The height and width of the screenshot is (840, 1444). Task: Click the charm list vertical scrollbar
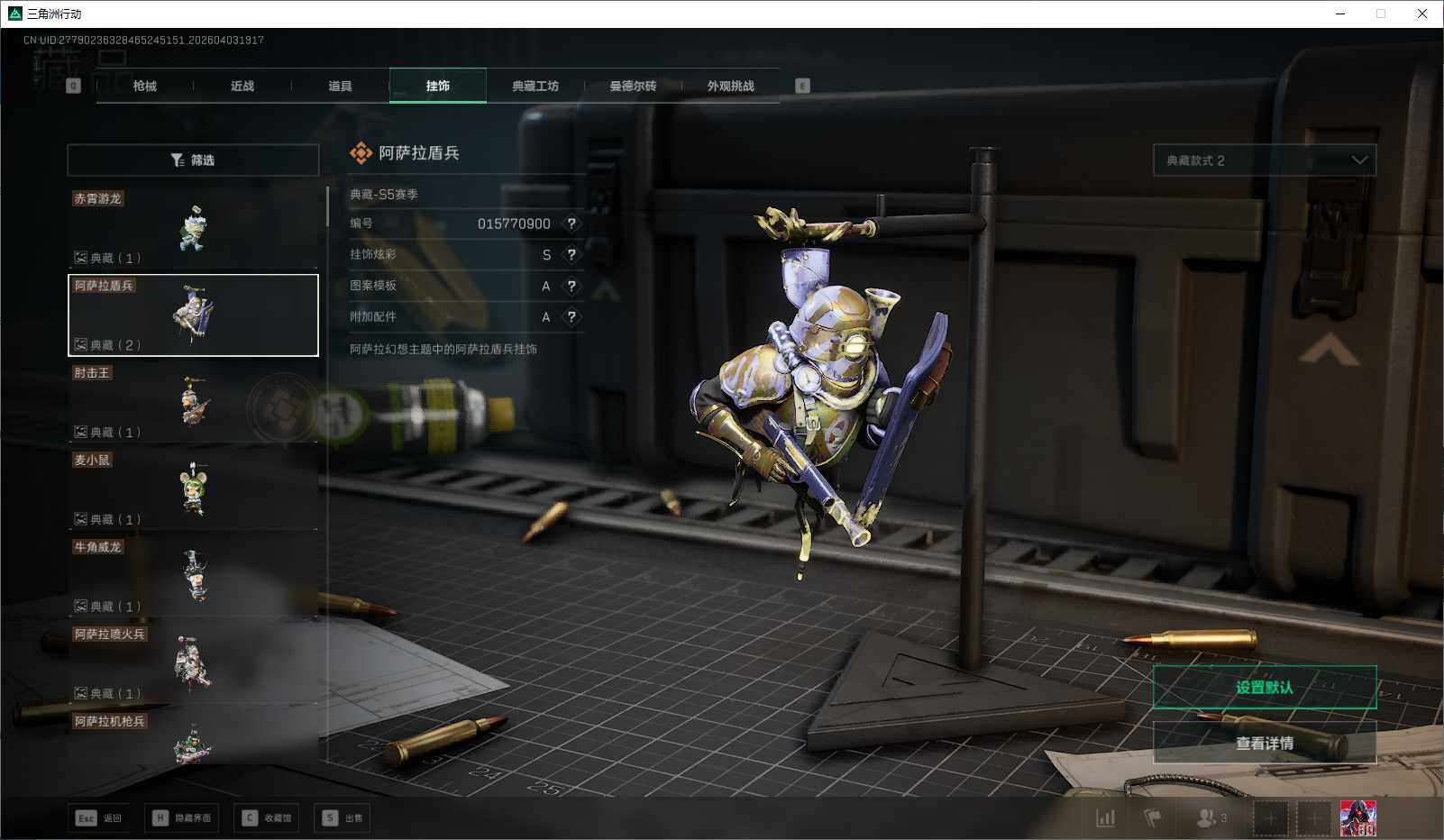pyautogui.click(x=326, y=207)
